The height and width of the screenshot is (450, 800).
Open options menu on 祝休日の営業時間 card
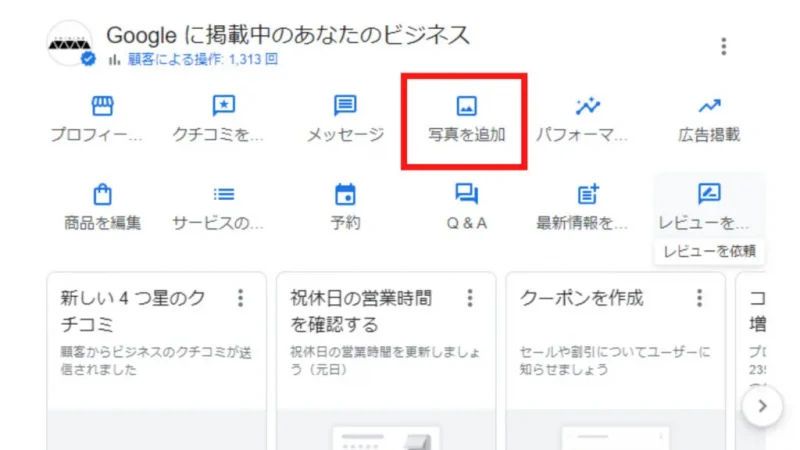(x=470, y=298)
